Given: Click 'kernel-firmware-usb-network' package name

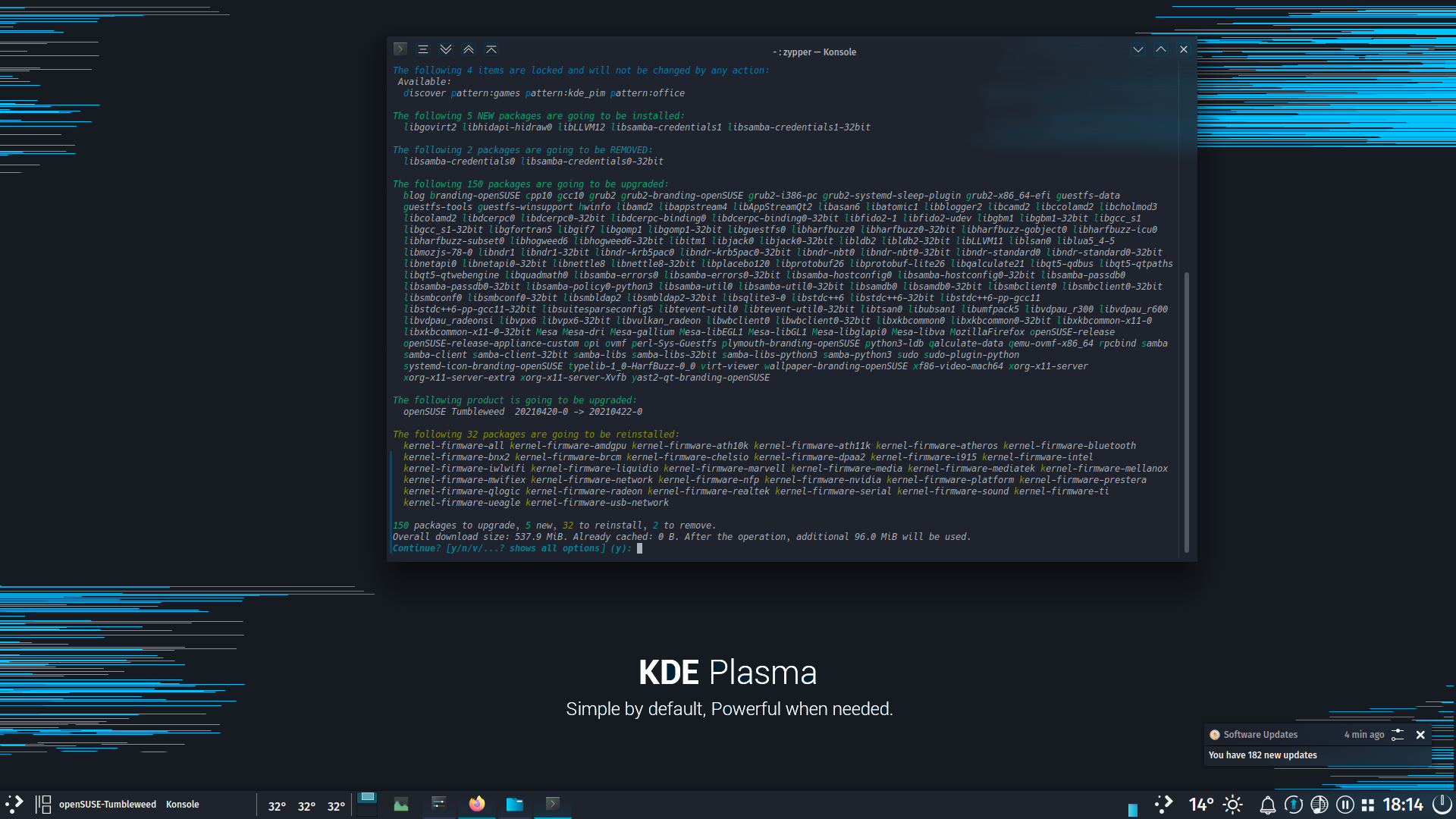Looking at the screenshot, I should pos(598,503).
